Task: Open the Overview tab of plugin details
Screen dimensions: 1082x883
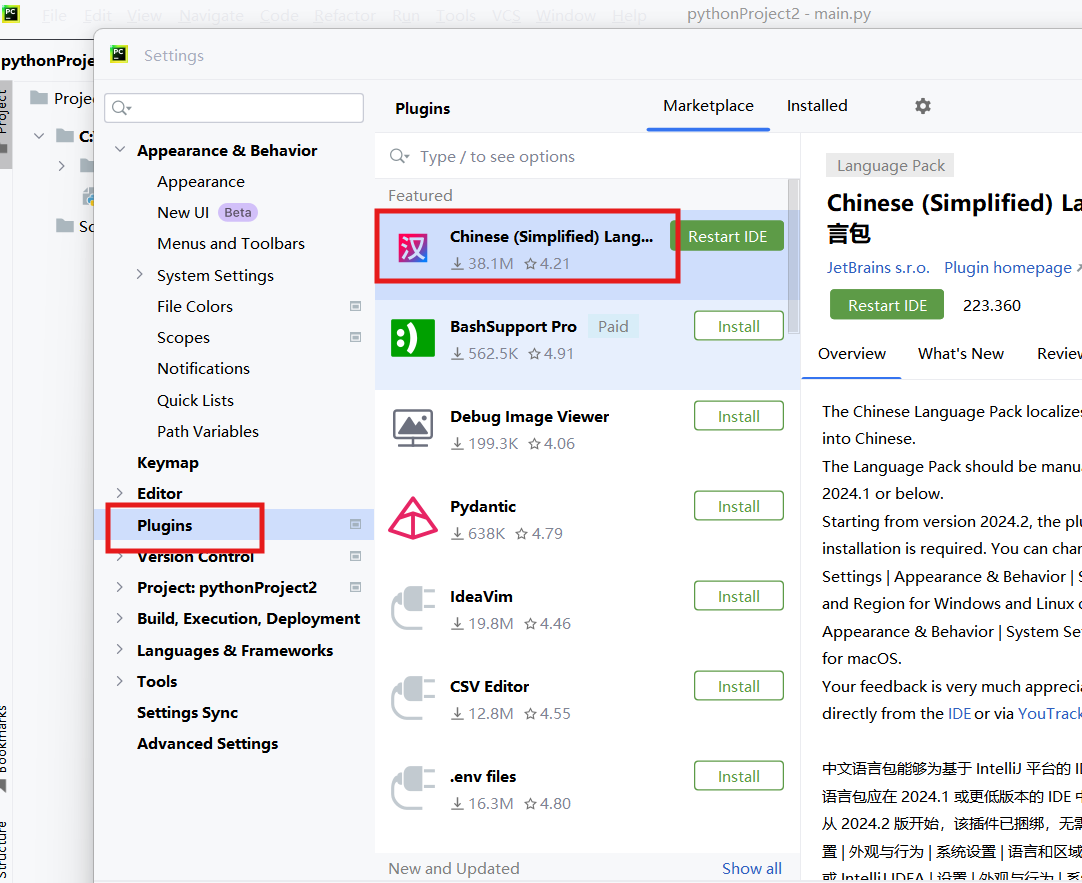Action: tap(852, 354)
